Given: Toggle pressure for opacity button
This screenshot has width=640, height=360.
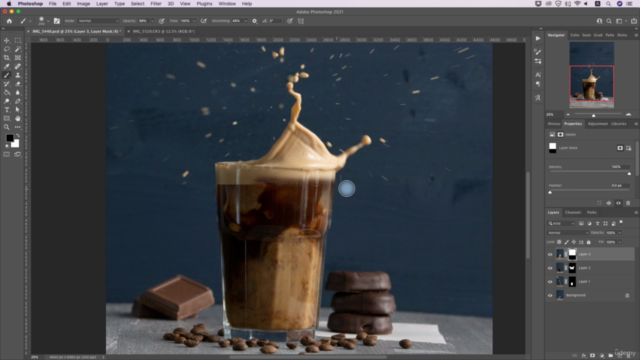Looking at the screenshot, I should click(x=162, y=21).
